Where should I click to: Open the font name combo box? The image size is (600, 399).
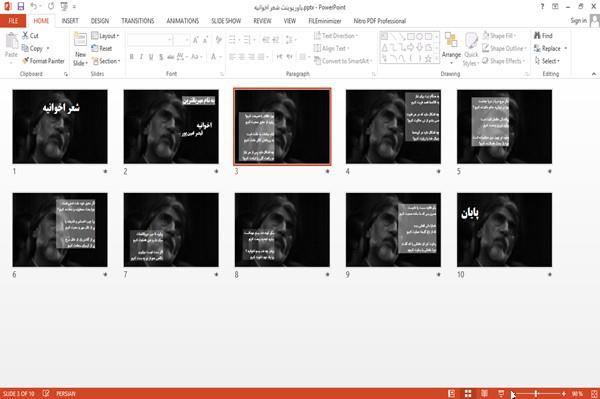point(149,40)
